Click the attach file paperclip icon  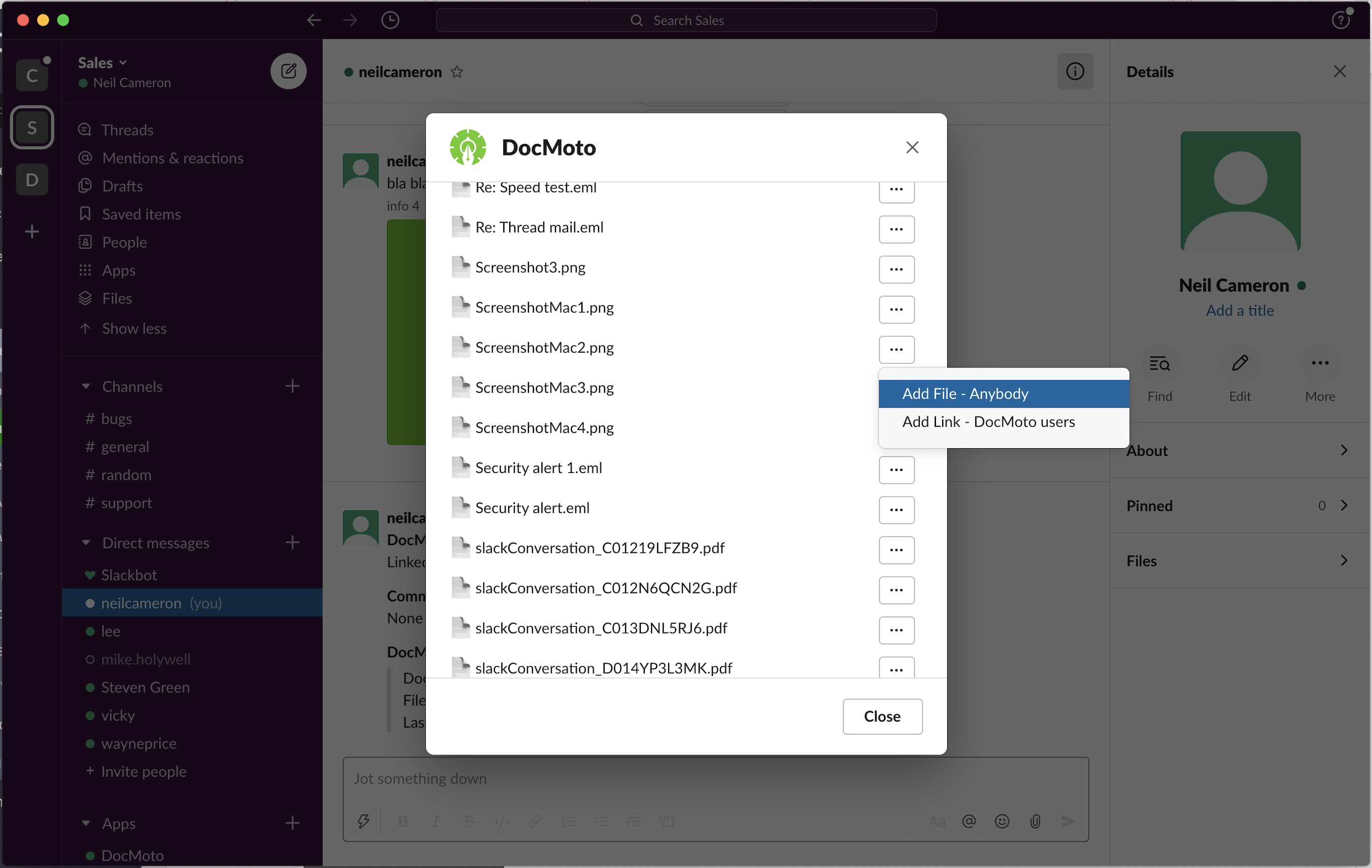click(x=1035, y=821)
